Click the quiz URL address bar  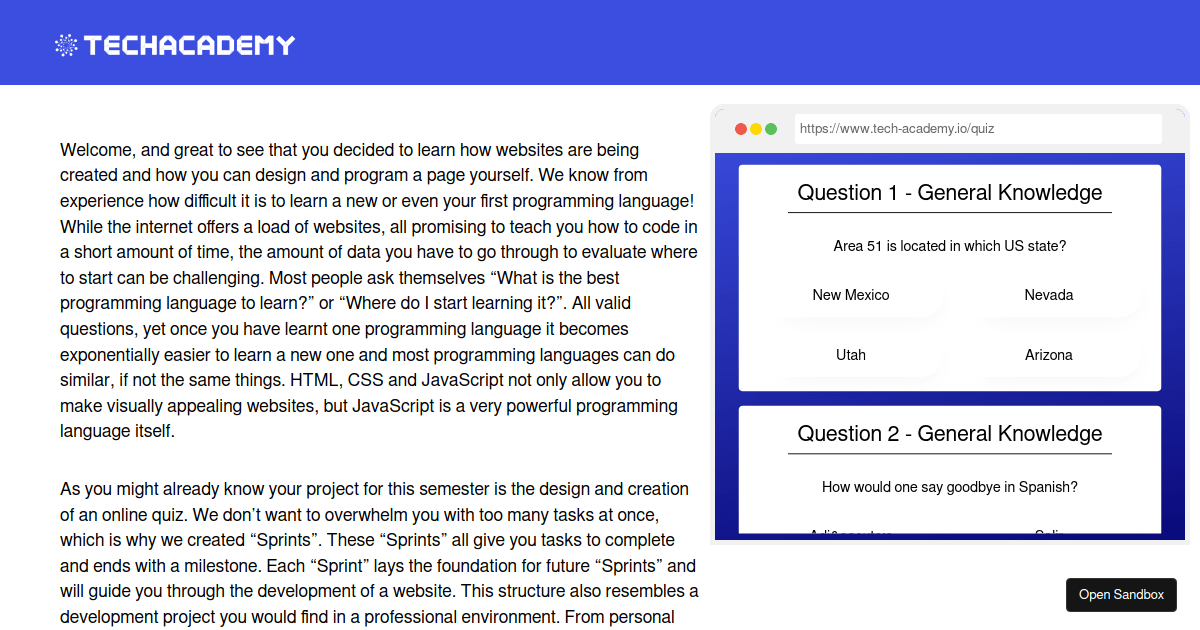click(x=978, y=128)
